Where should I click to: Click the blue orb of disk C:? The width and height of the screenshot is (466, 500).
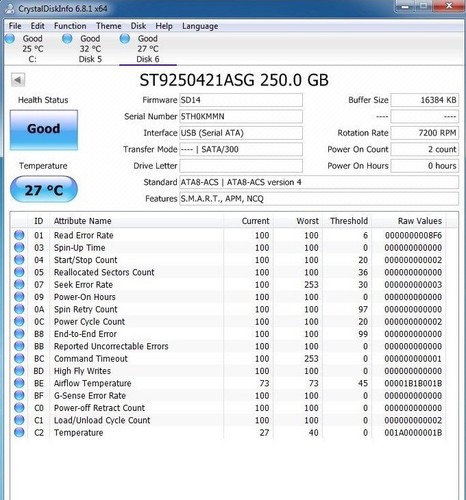pyautogui.click(x=10, y=39)
